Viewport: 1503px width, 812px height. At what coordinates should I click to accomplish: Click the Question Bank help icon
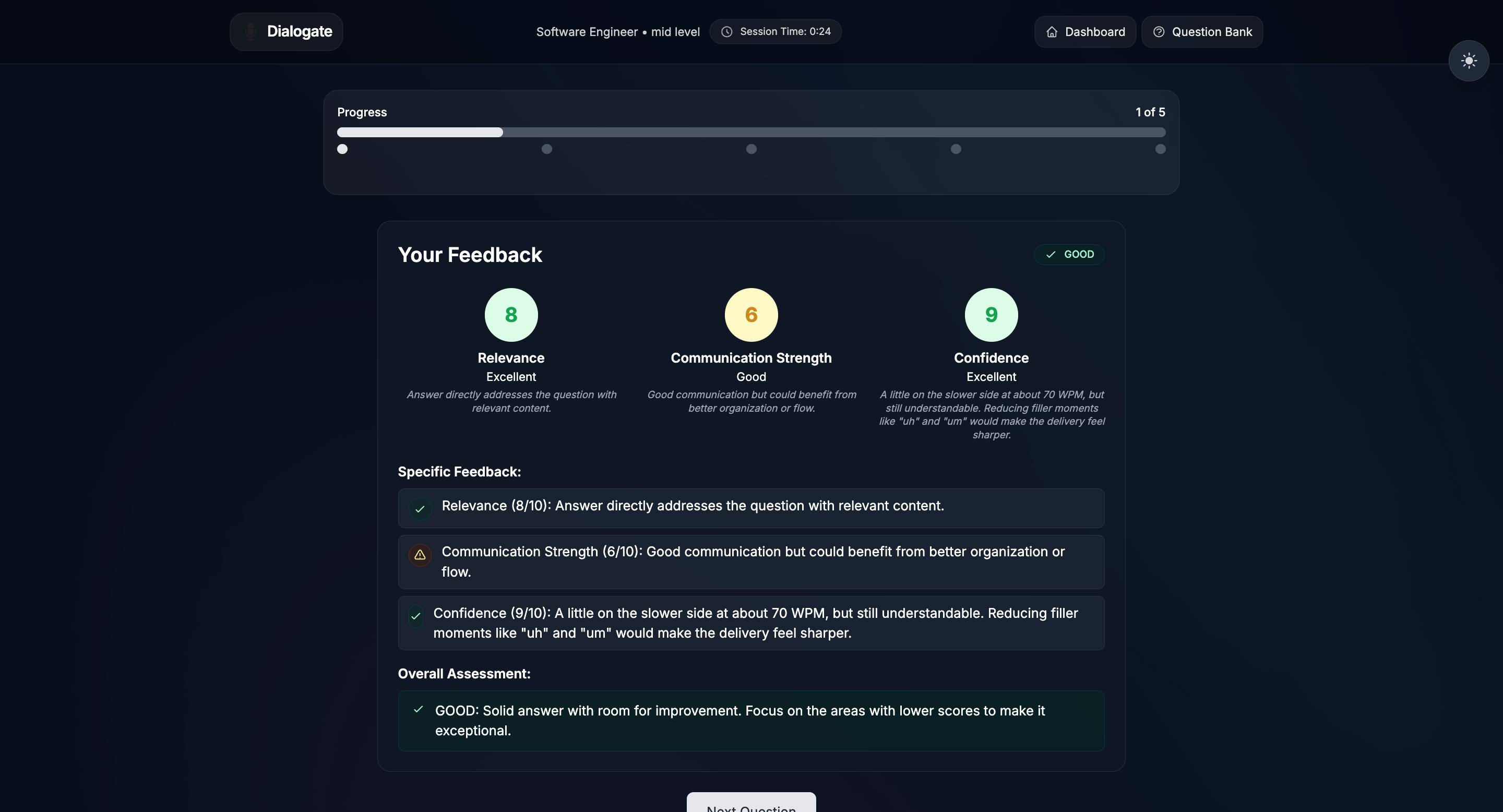point(1159,32)
